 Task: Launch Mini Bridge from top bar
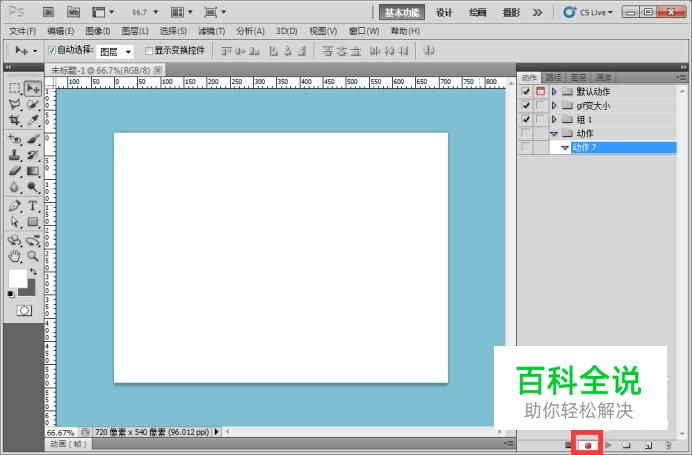73,12
